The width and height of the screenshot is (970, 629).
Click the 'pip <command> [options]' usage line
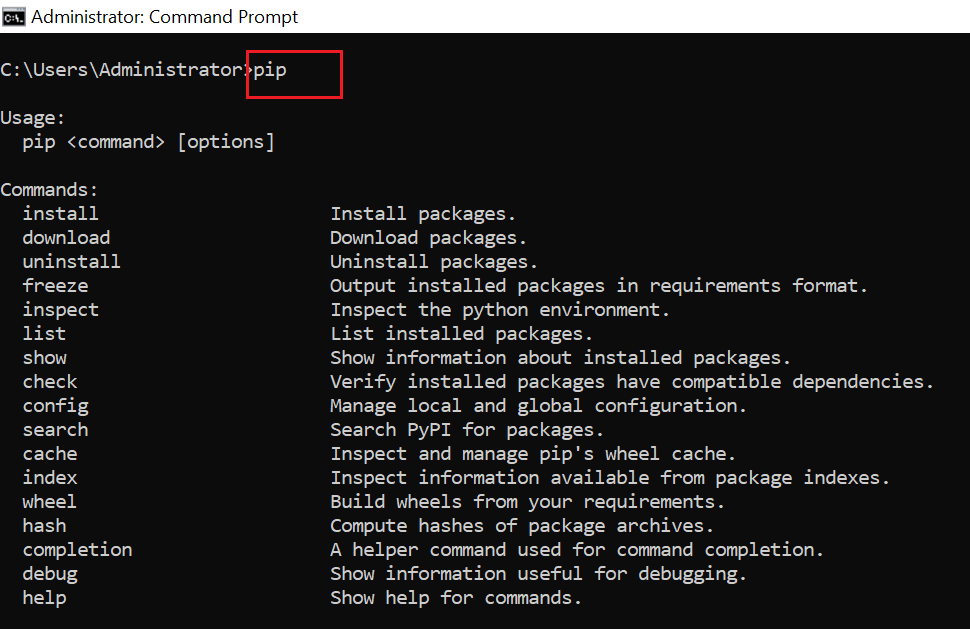coord(148,142)
